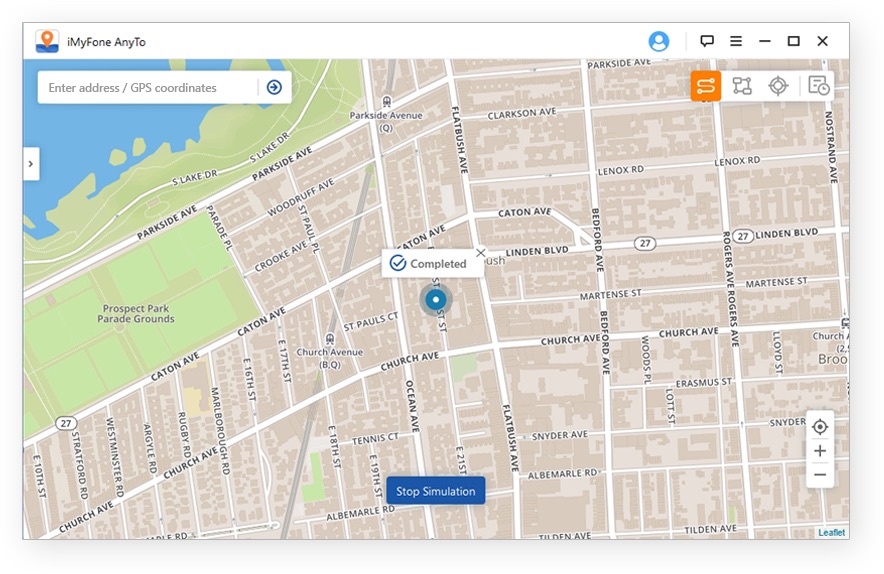Click the blue current location marker
Screen dimensions: 884x574
(435, 300)
